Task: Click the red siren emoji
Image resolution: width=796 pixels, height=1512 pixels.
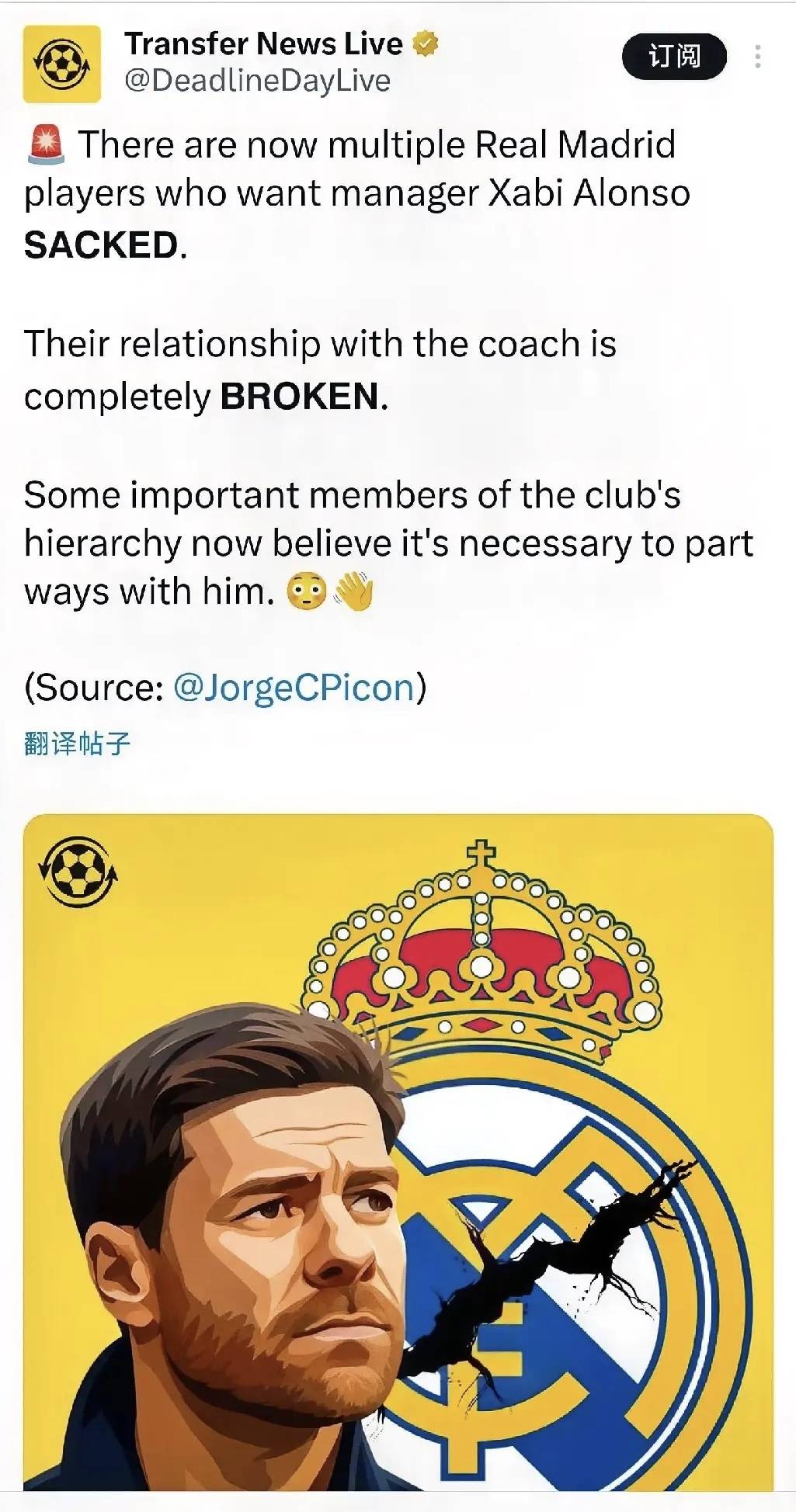Action: pos(47,145)
